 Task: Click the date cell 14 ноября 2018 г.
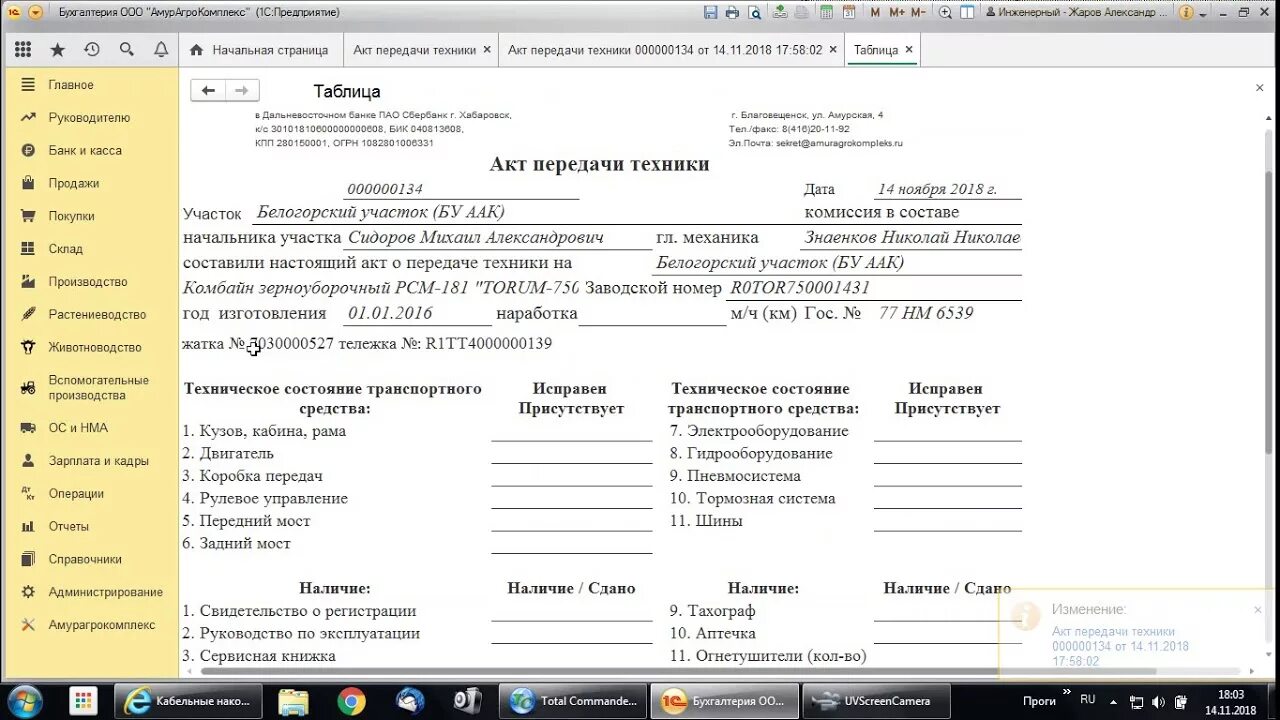point(947,189)
